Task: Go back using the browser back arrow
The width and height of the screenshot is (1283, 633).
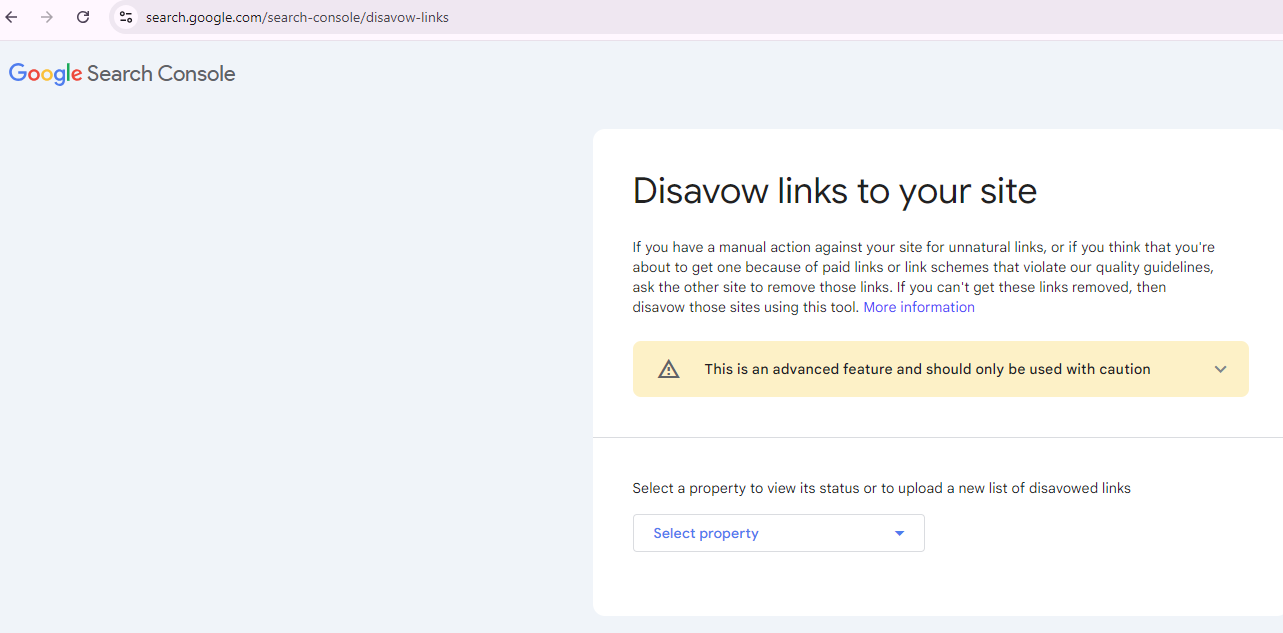Action: 12,17
